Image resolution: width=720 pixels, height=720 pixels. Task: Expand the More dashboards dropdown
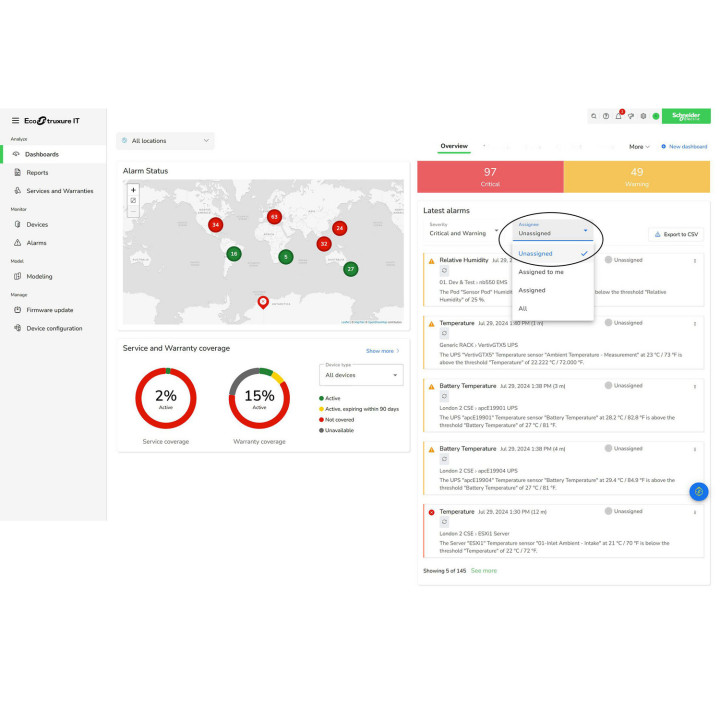639,147
